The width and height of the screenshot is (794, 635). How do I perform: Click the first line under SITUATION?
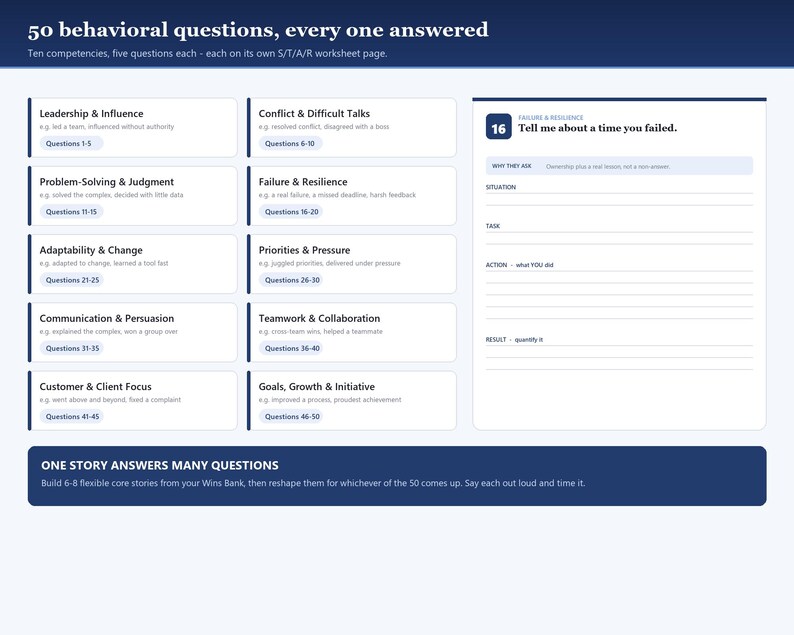(619, 193)
